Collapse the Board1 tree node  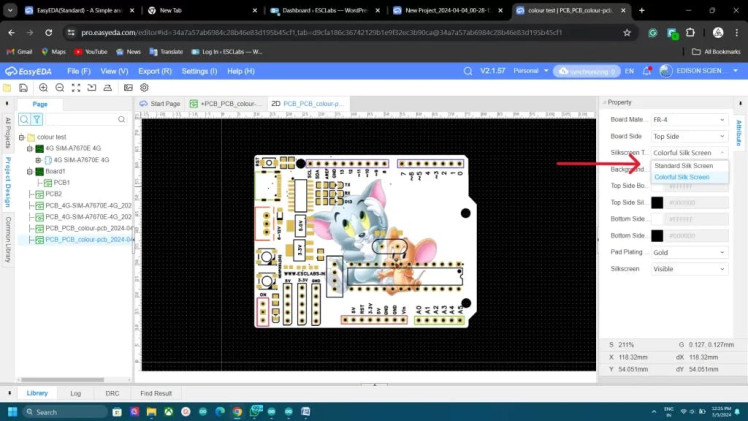30,171
